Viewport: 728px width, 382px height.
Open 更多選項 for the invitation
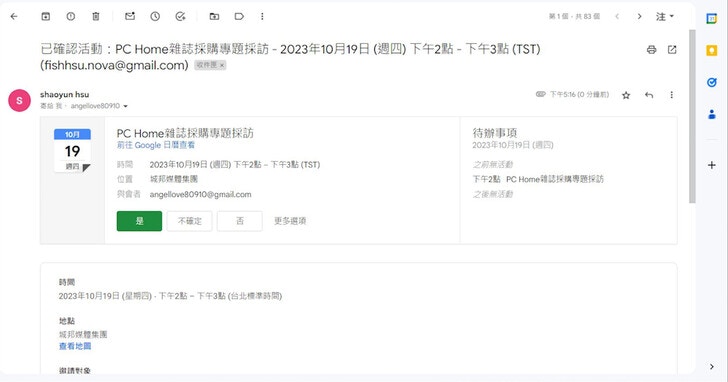[290, 221]
